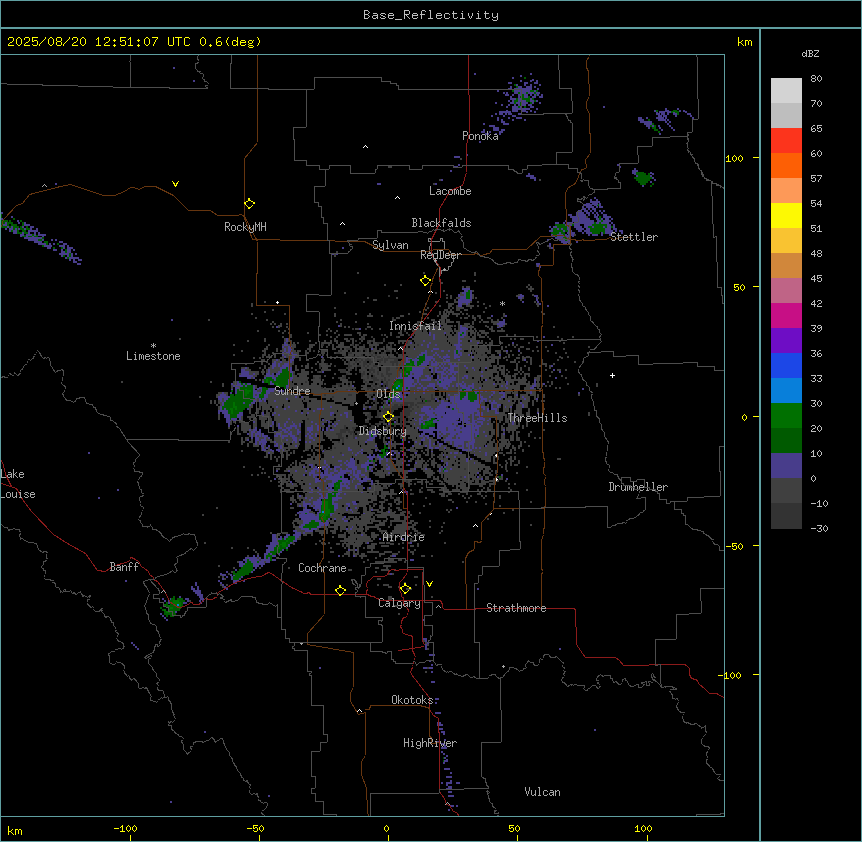Click the Okotoks map label
The width and height of the screenshot is (862, 842).
(412, 700)
